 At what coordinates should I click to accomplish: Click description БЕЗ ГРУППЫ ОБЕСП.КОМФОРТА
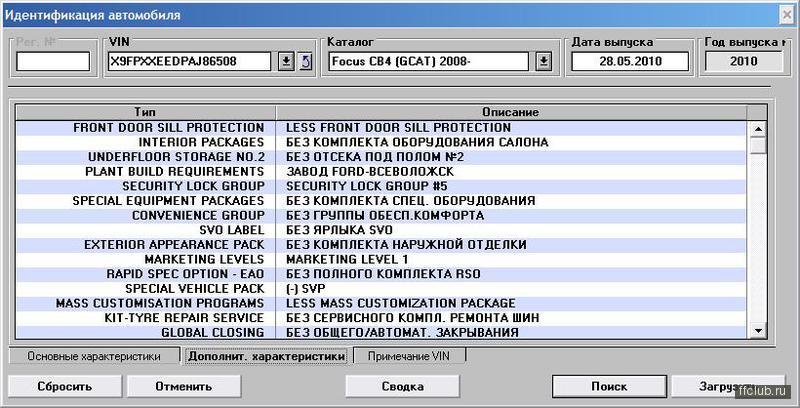[385, 215]
